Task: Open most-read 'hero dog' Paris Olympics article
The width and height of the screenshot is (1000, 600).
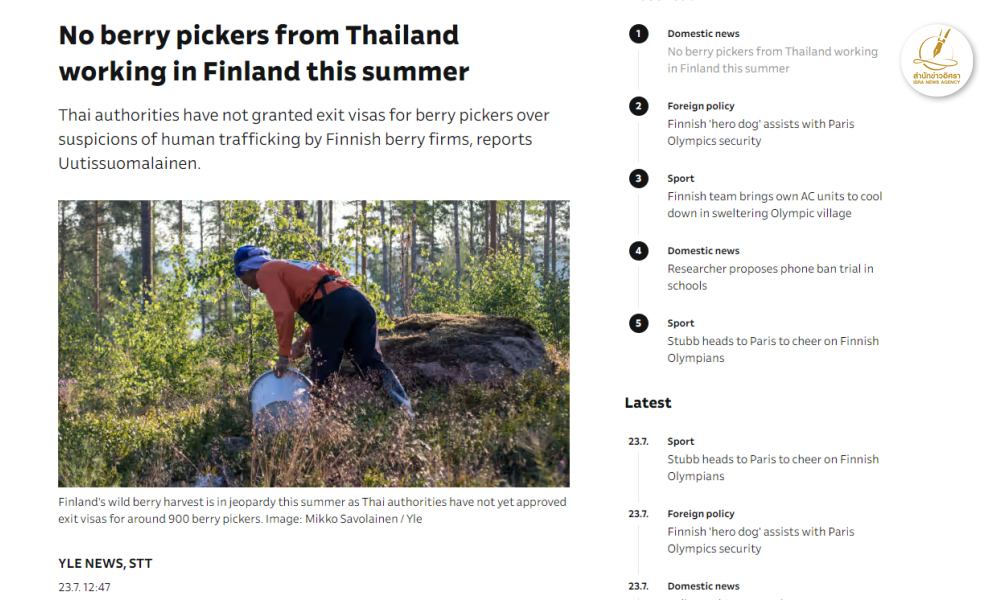Action: tap(760, 132)
